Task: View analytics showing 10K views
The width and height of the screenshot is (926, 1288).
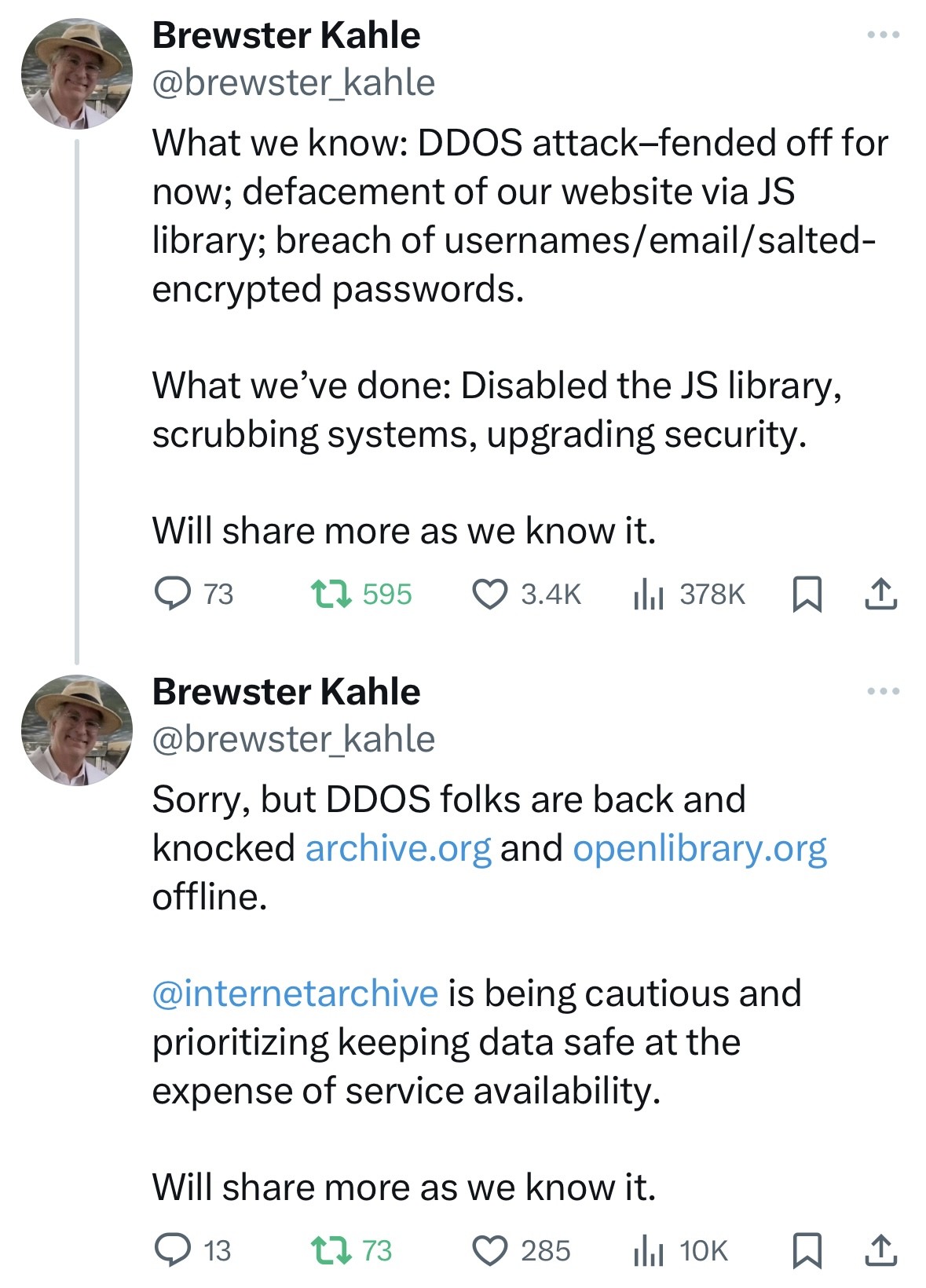Action: (x=680, y=1250)
